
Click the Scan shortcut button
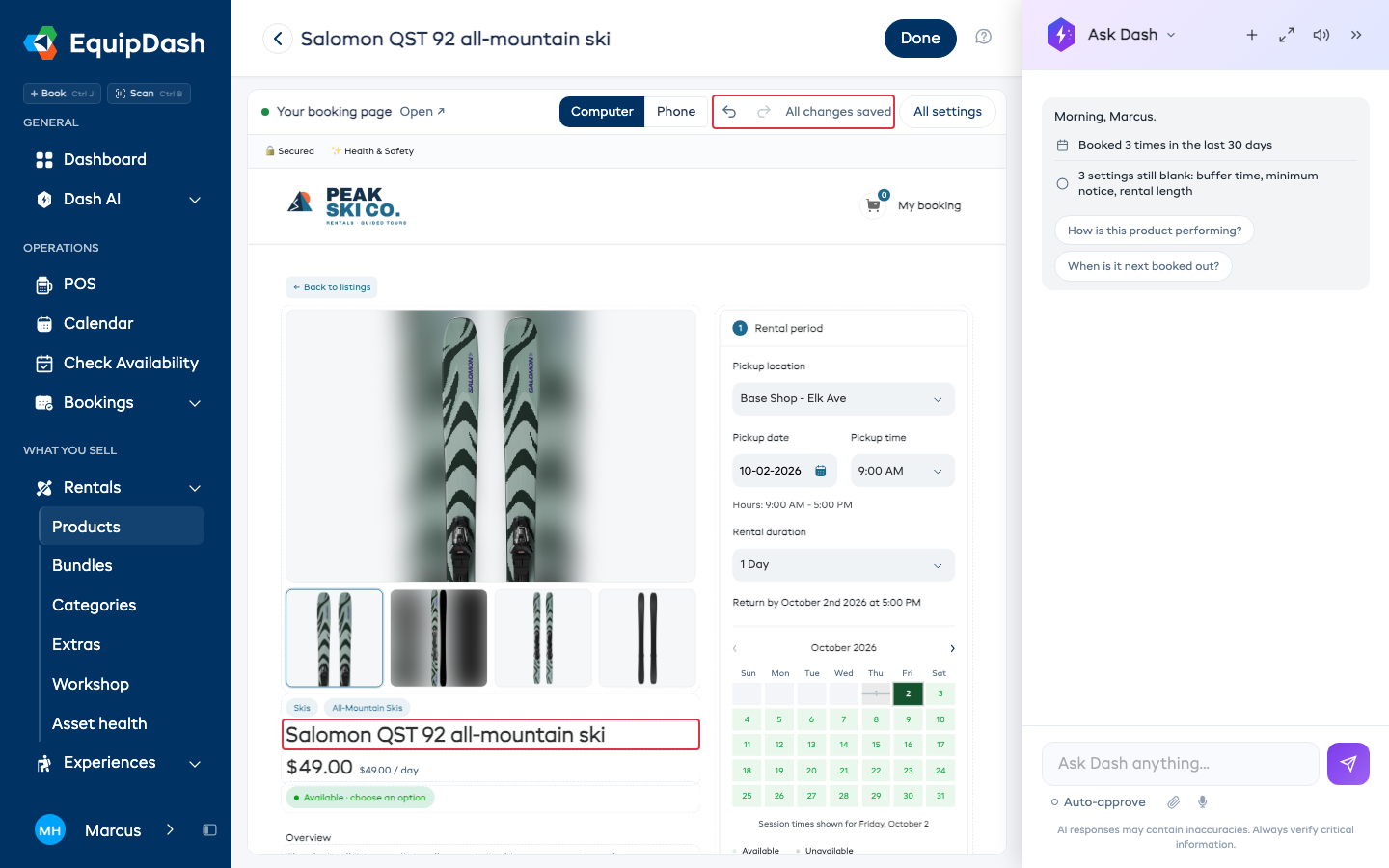(149, 94)
